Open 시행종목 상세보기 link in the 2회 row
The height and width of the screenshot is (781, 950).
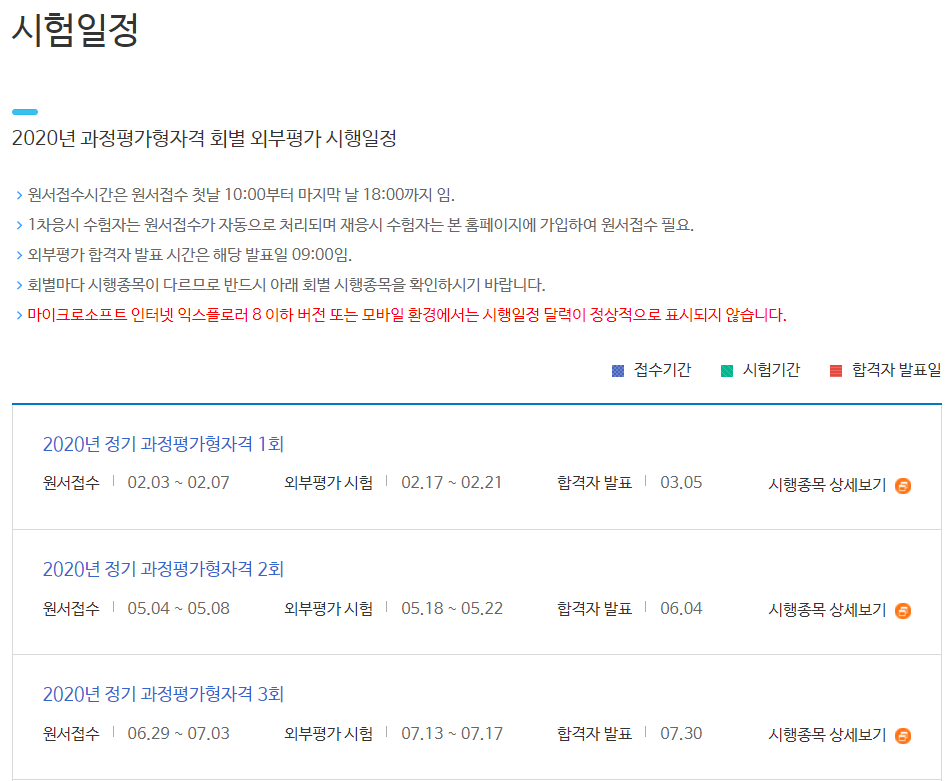coord(827,610)
